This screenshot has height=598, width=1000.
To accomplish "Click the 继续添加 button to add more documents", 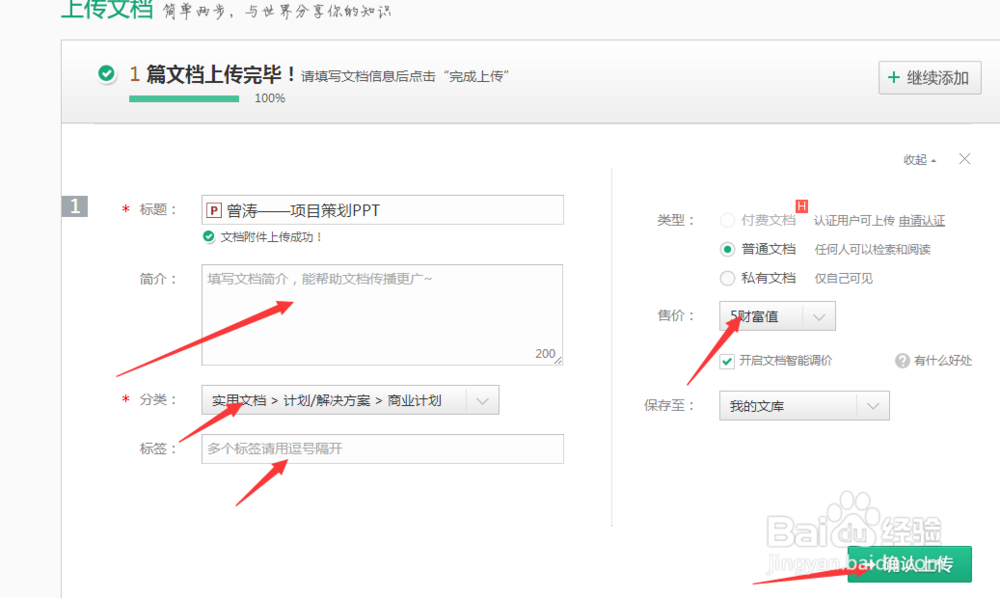I will (x=932, y=77).
